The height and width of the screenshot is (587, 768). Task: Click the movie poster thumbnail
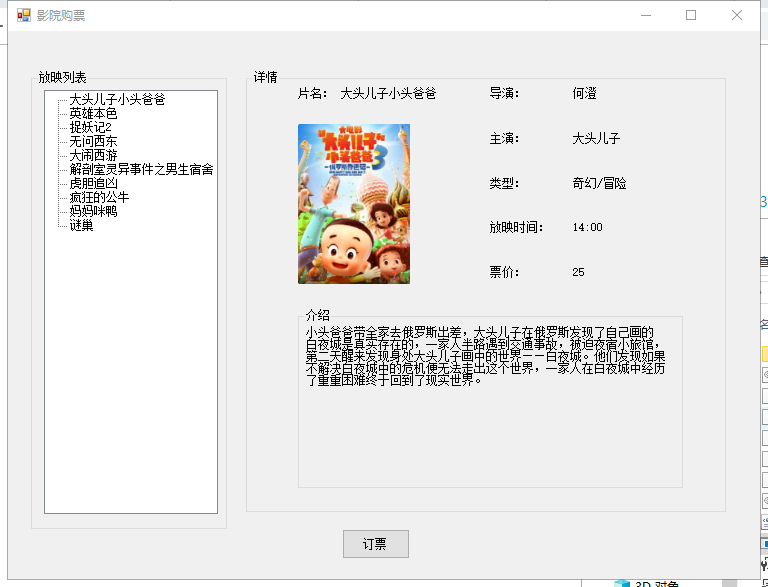(354, 204)
